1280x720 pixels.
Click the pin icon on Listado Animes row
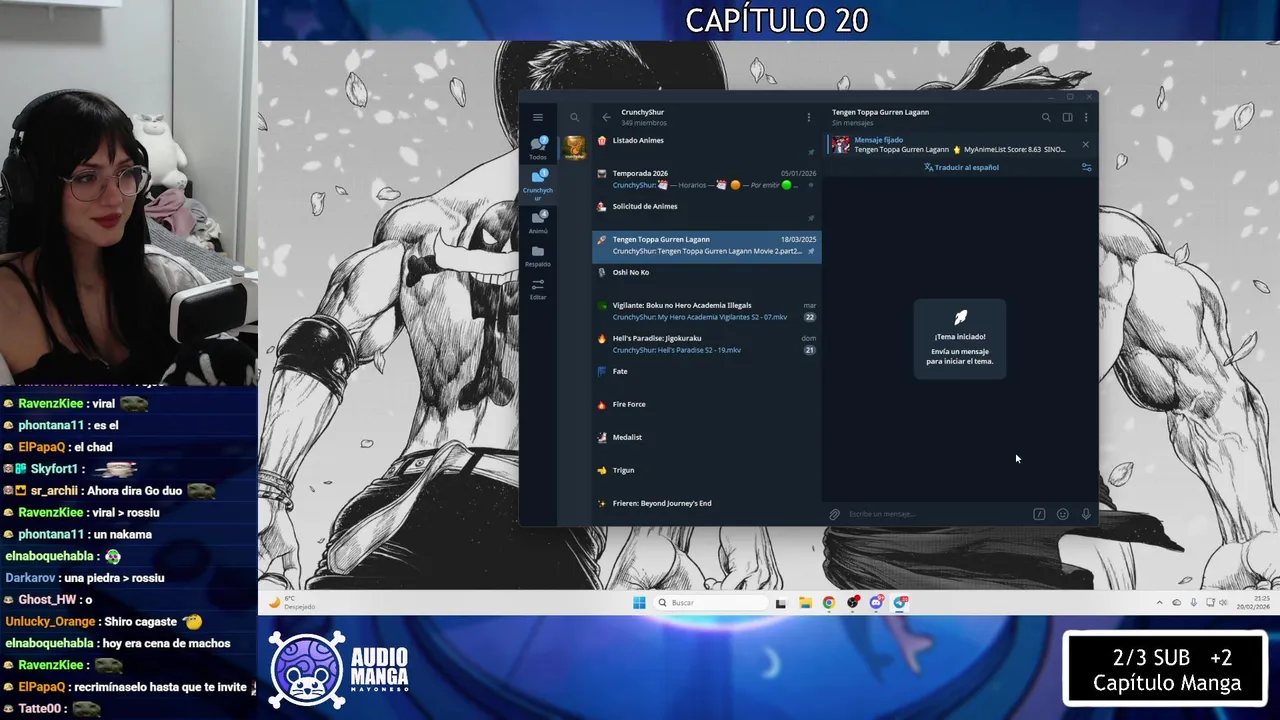[811, 152]
